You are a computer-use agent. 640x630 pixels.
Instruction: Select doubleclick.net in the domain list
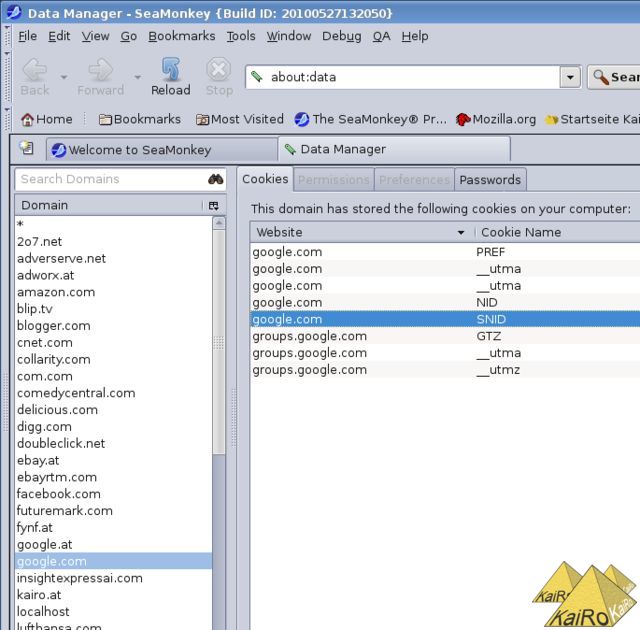[x=113, y=444]
